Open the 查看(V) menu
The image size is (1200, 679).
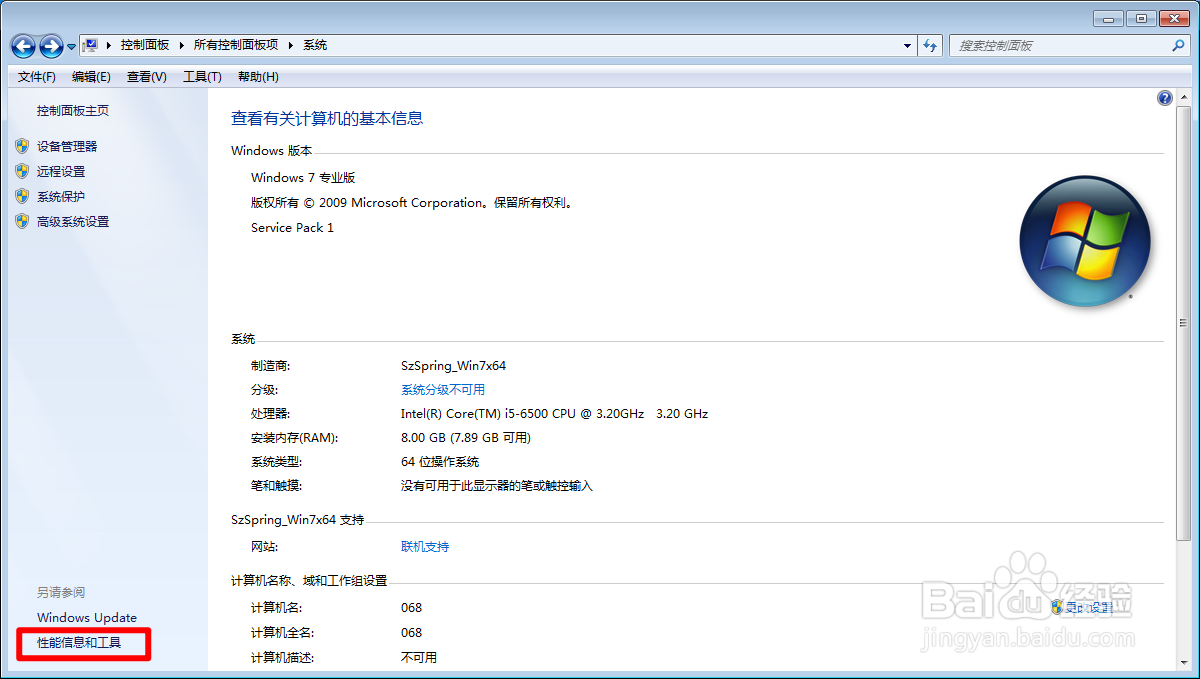[147, 77]
